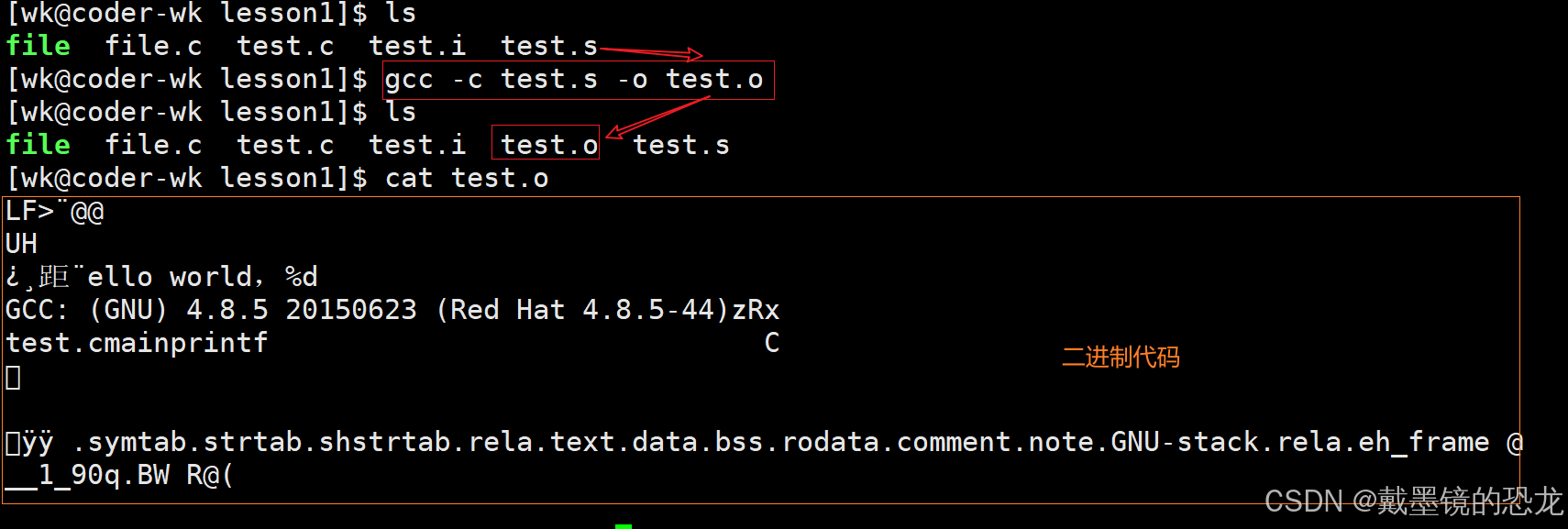Click the 'ello world, %d' string
This screenshot has width=1568, height=529.
(x=202, y=277)
